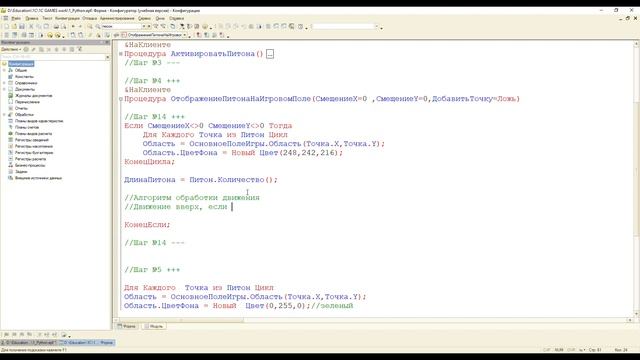Open the Справка menu
Image resolution: width=640 pixels, height=360 pixels.
pos(176,18)
